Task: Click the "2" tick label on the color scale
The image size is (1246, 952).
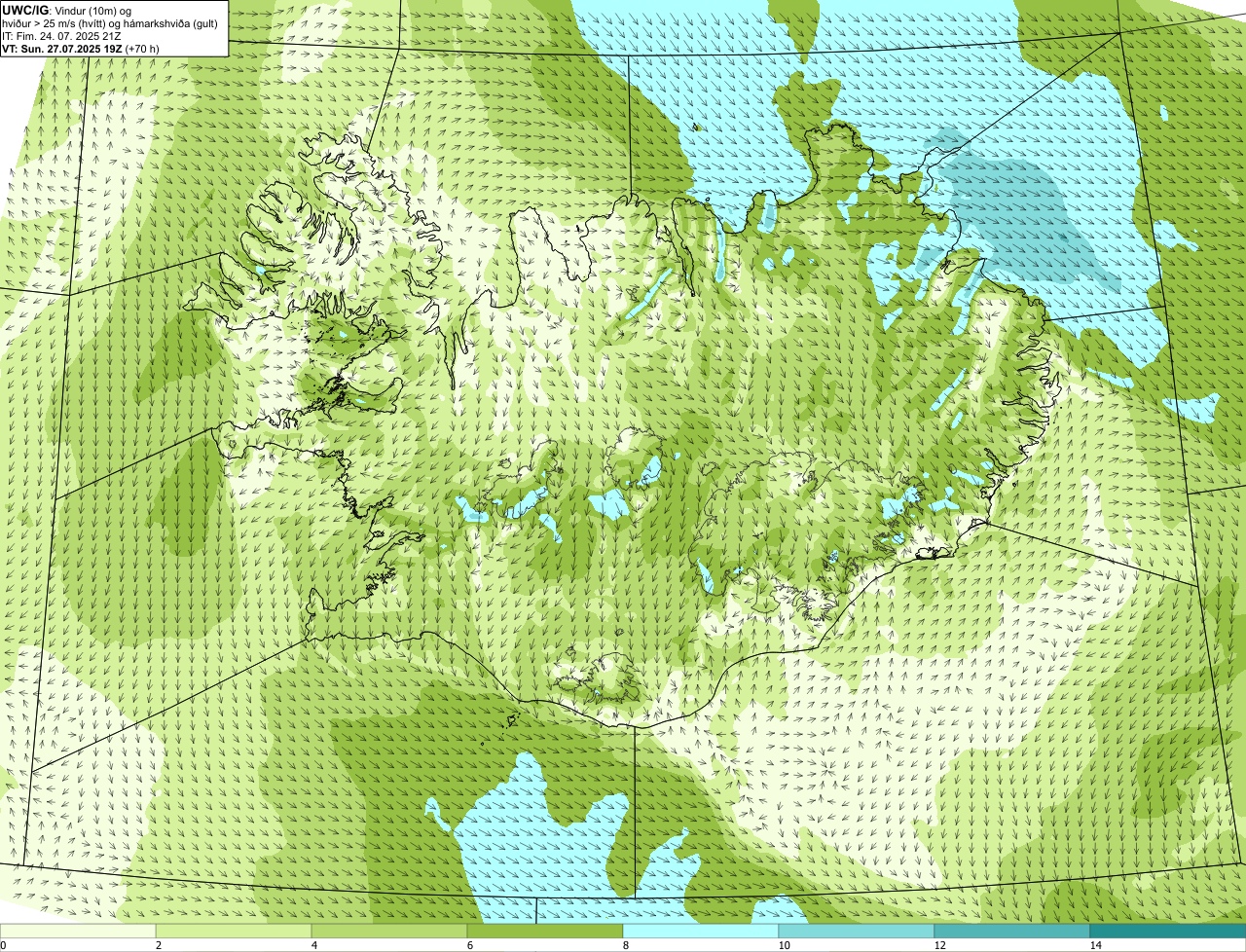Action: 158,945
